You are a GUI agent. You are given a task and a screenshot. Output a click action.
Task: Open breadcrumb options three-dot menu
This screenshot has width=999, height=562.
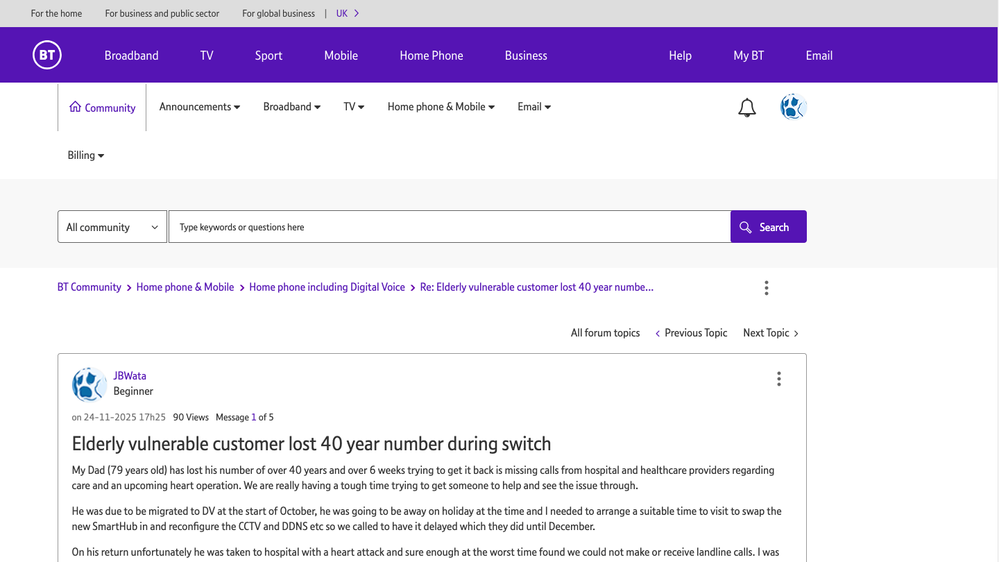point(766,288)
